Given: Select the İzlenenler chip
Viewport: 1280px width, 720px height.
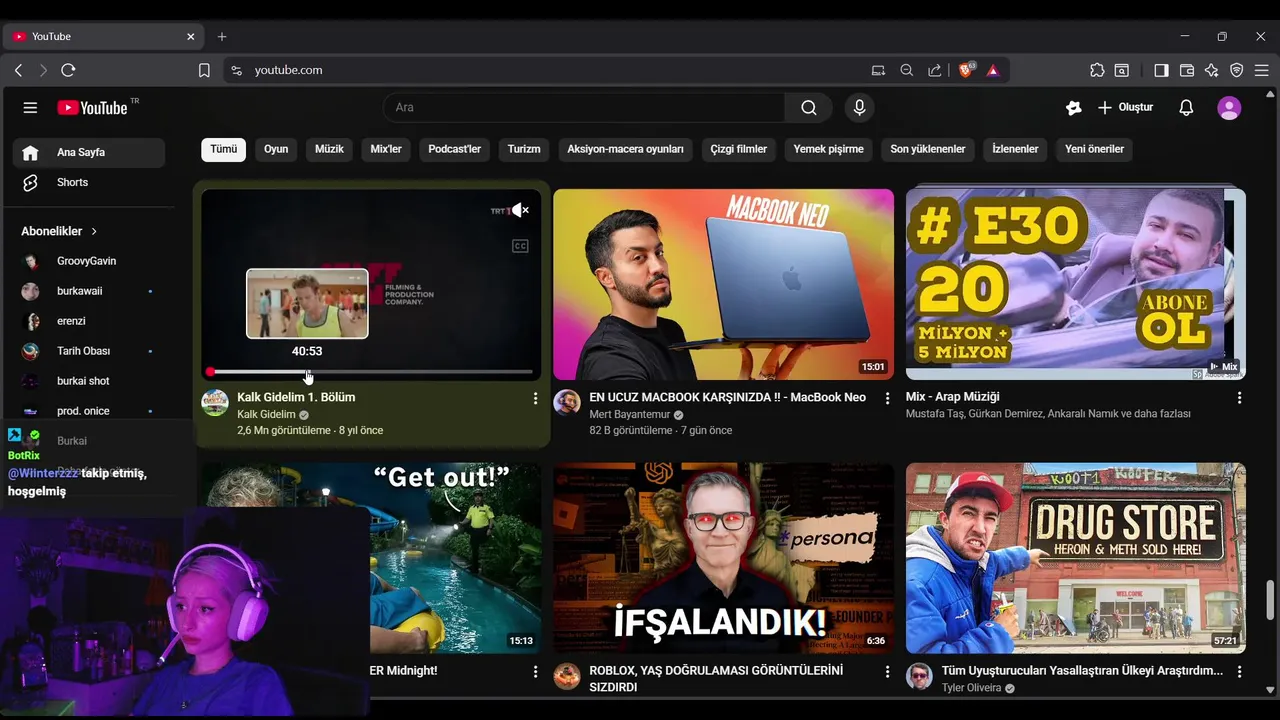Looking at the screenshot, I should pos(1015,149).
